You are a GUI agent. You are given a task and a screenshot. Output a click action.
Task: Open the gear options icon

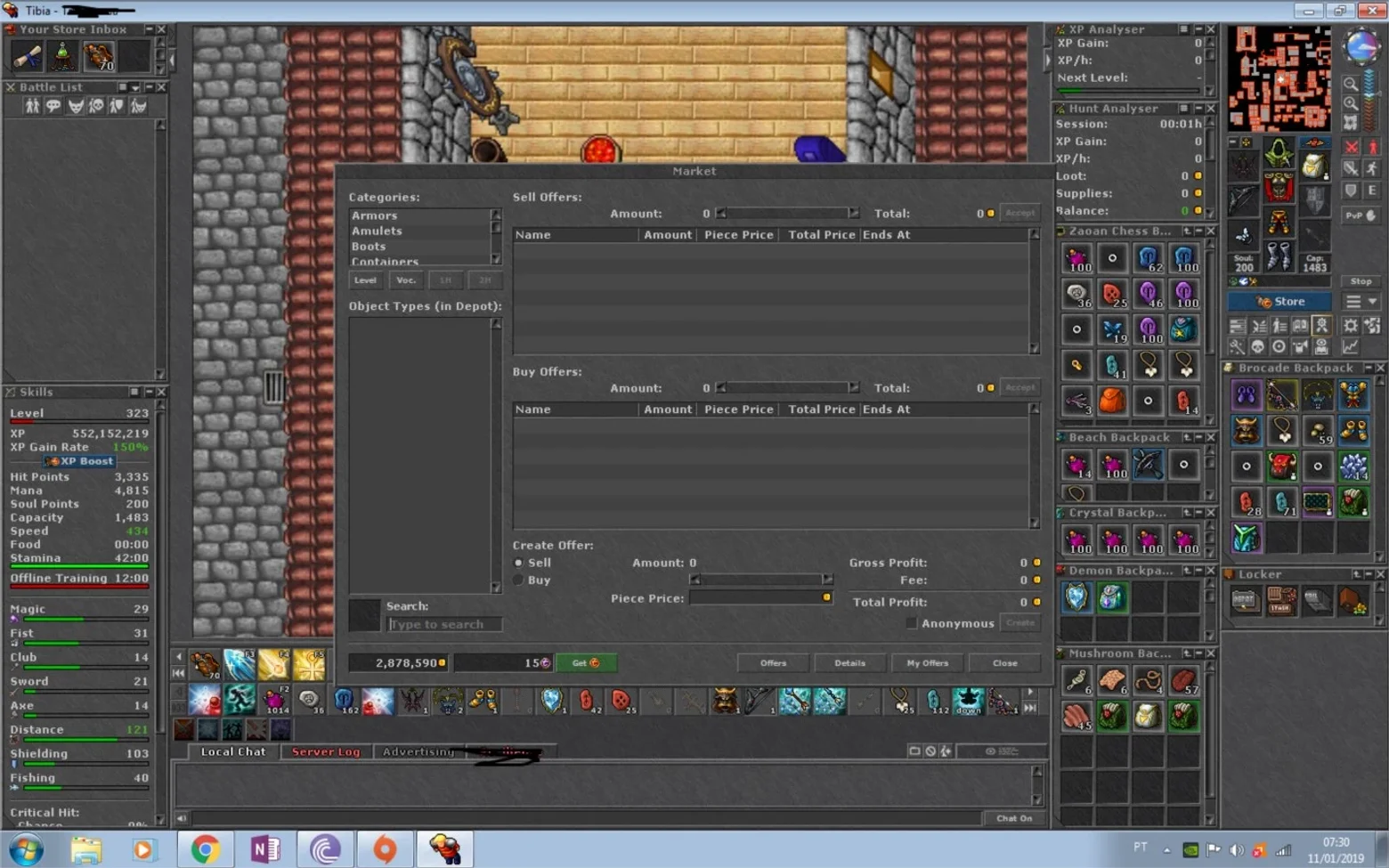(1351, 326)
